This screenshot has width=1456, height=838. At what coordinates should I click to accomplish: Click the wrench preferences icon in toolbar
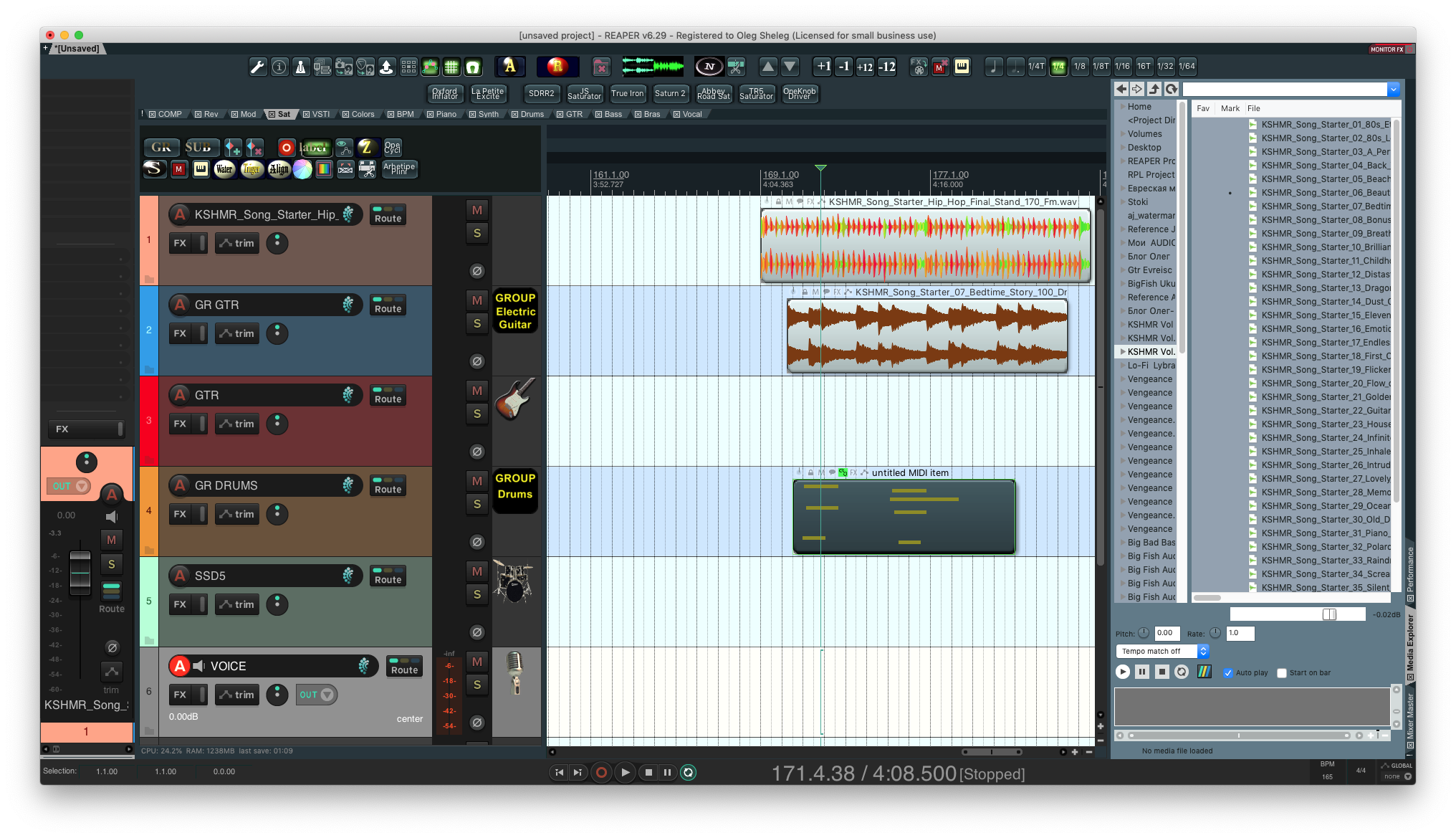(x=257, y=67)
